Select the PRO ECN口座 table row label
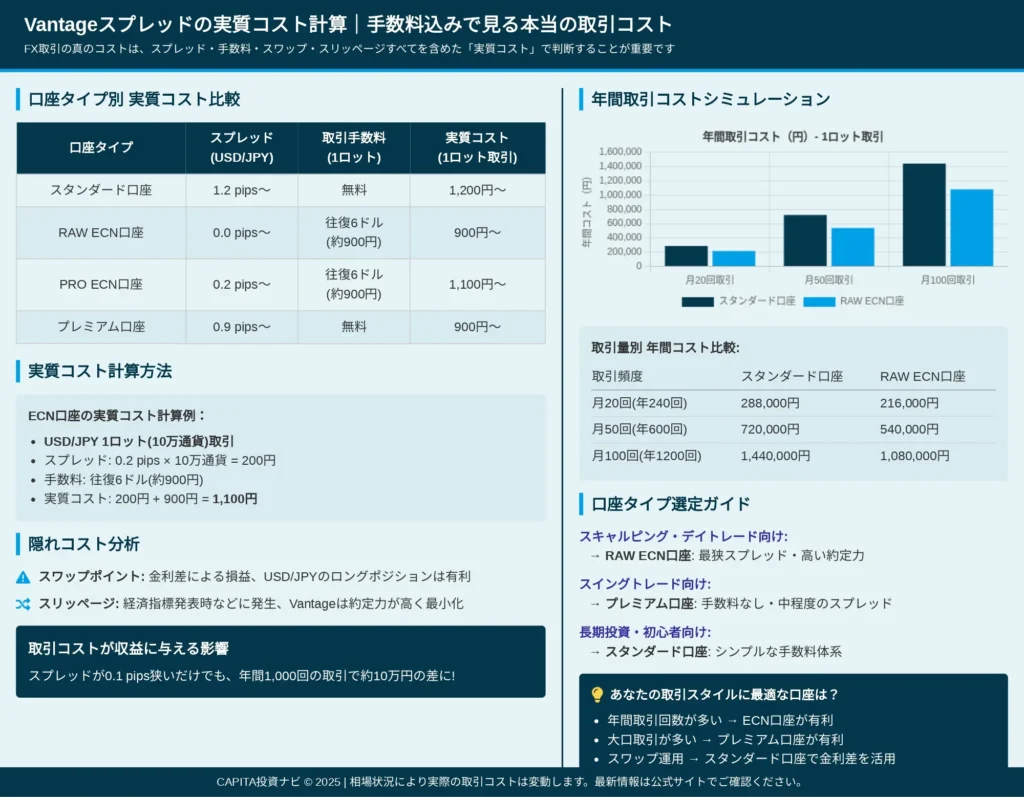 [101, 284]
